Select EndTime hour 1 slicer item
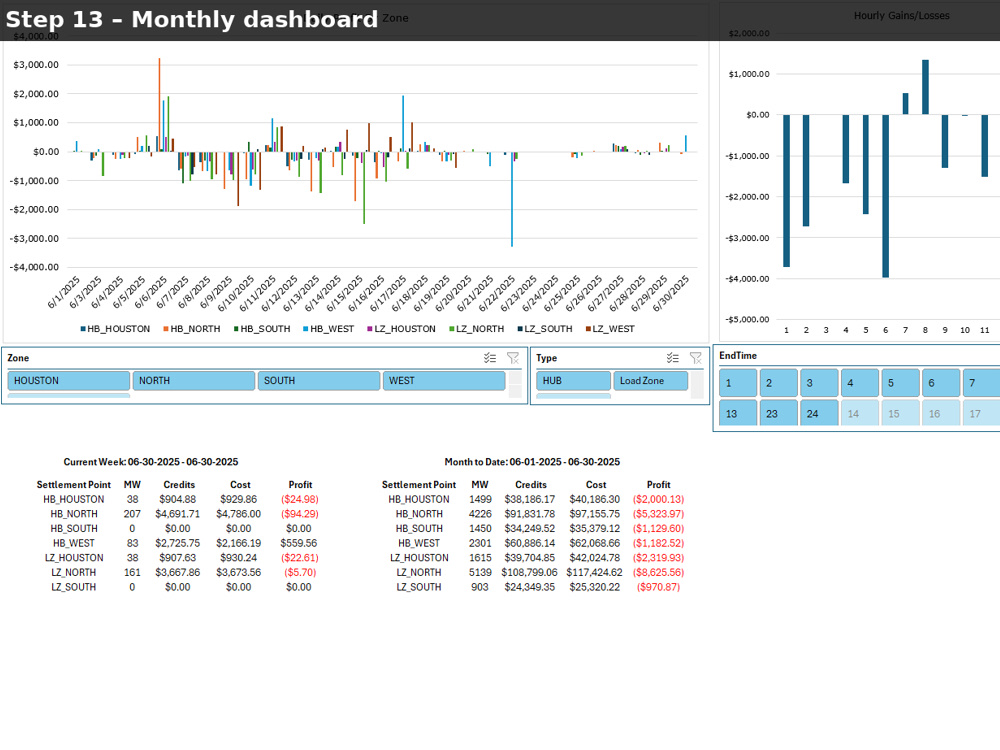Image resolution: width=1000 pixels, height=750 pixels. click(738, 383)
